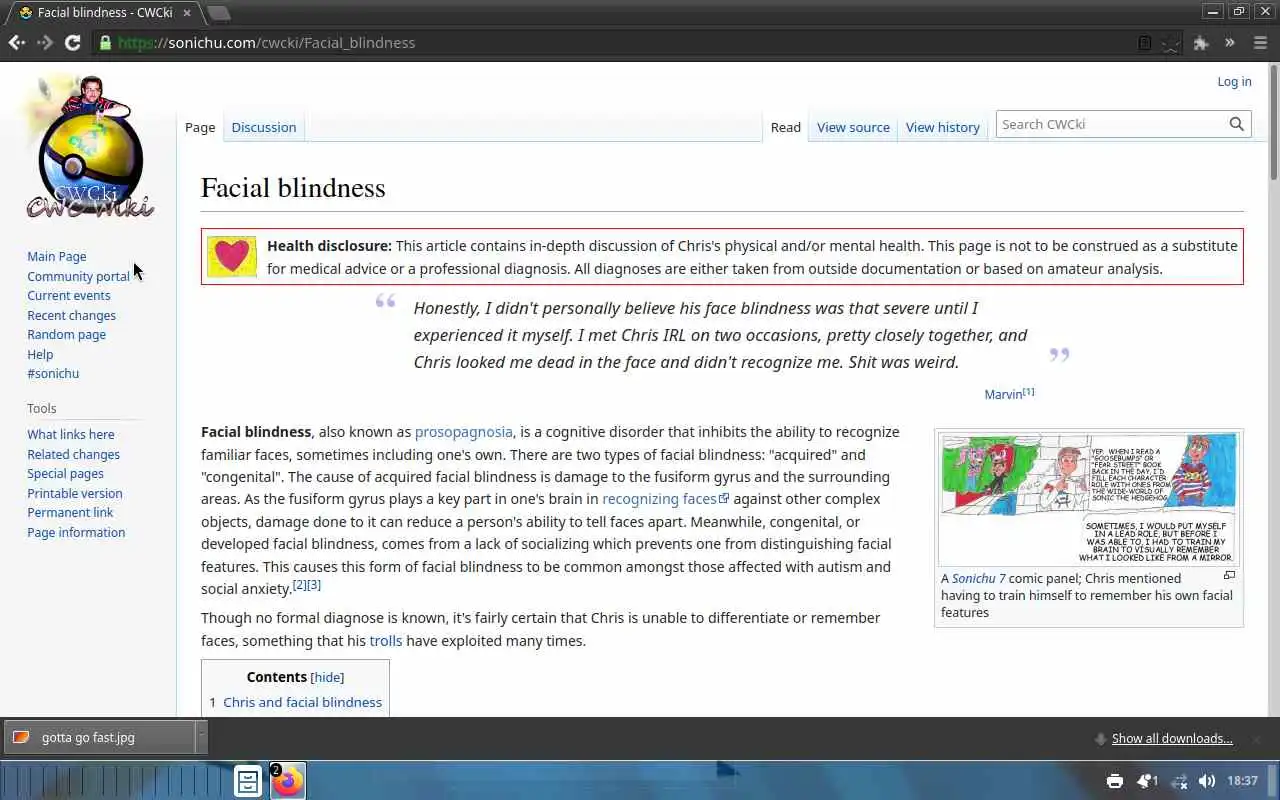Viewport: 1280px width, 800px height.
Task: Click the Log in link
Action: [x=1234, y=82]
